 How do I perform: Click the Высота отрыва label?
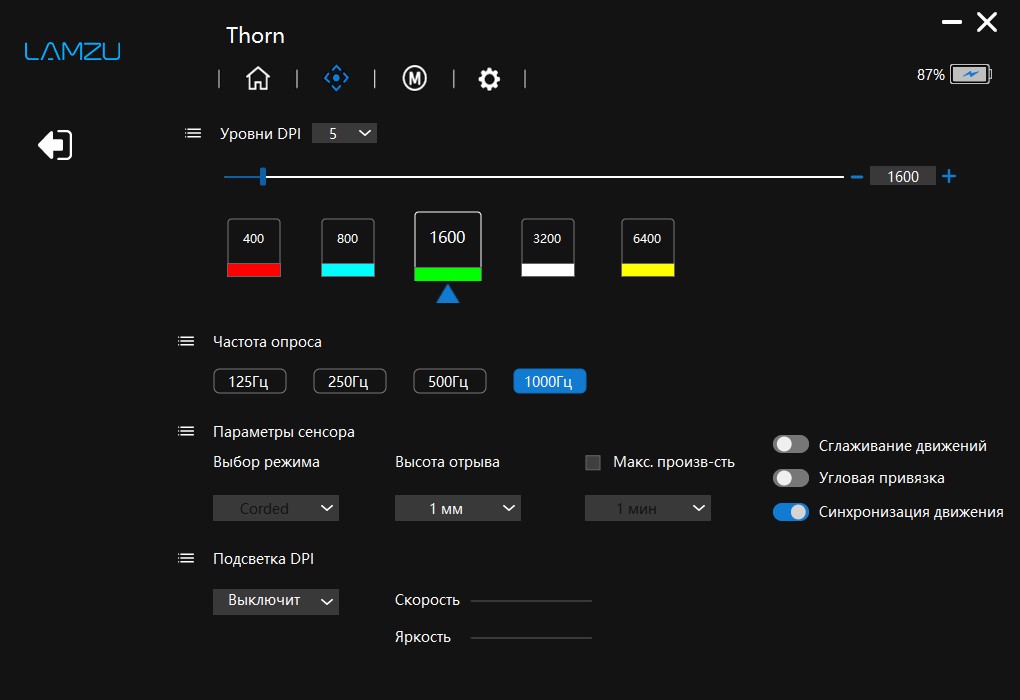pos(447,462)
